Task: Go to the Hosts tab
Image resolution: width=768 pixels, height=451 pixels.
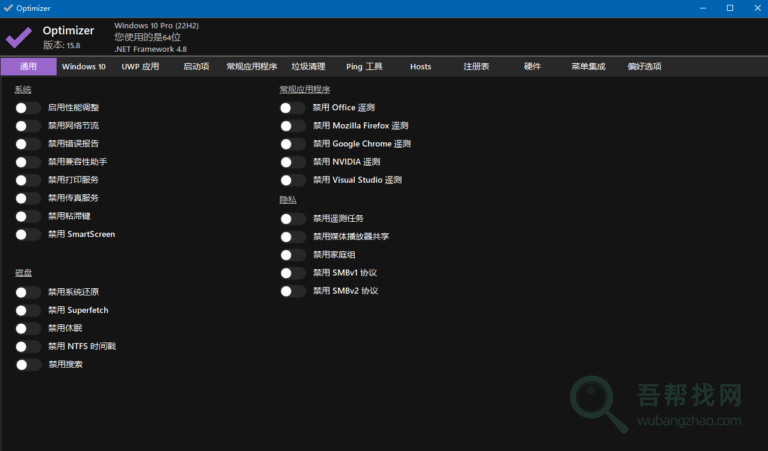Action: [x=420, y=67]
